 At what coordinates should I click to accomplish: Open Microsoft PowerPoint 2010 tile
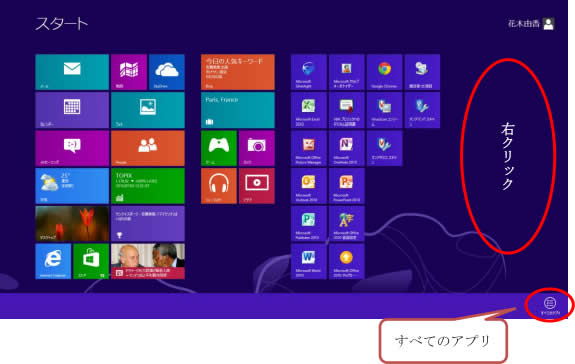[x=347, y=186]
